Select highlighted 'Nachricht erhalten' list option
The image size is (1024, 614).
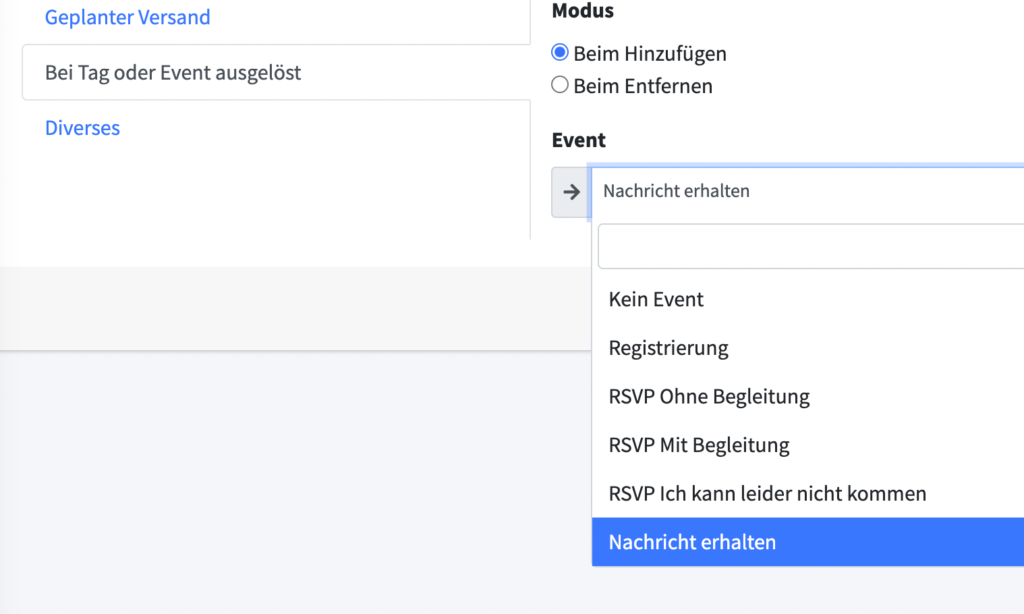point(692,542)
